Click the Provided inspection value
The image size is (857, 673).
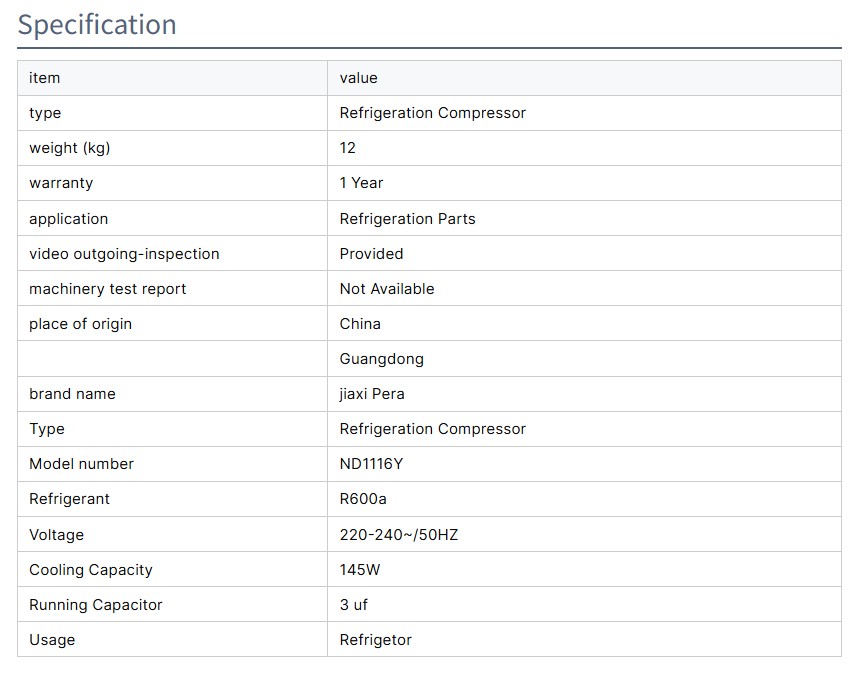pos(371,254)
